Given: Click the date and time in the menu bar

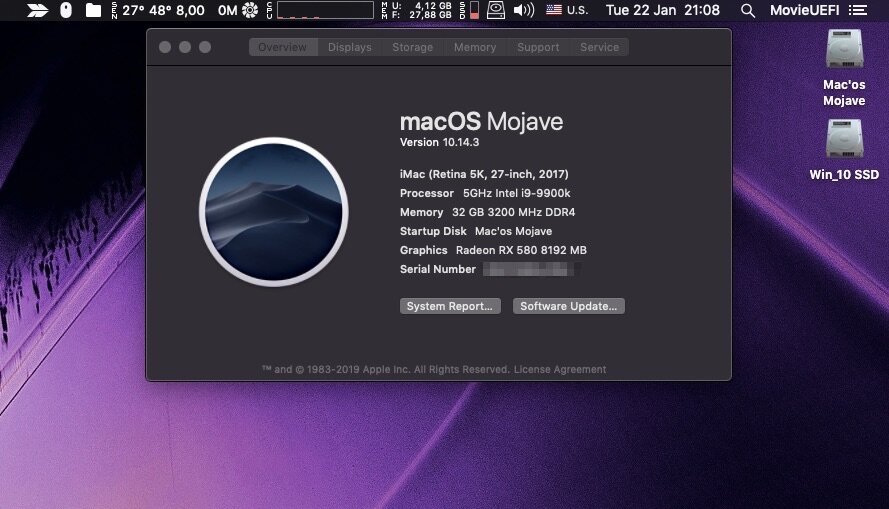Looking at the screenshot, I should click(x=663, y=10).
